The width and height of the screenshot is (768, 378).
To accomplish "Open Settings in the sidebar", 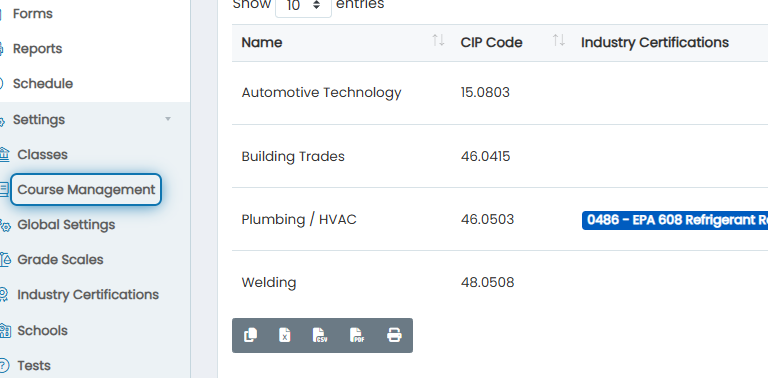I will coord(39,119).
